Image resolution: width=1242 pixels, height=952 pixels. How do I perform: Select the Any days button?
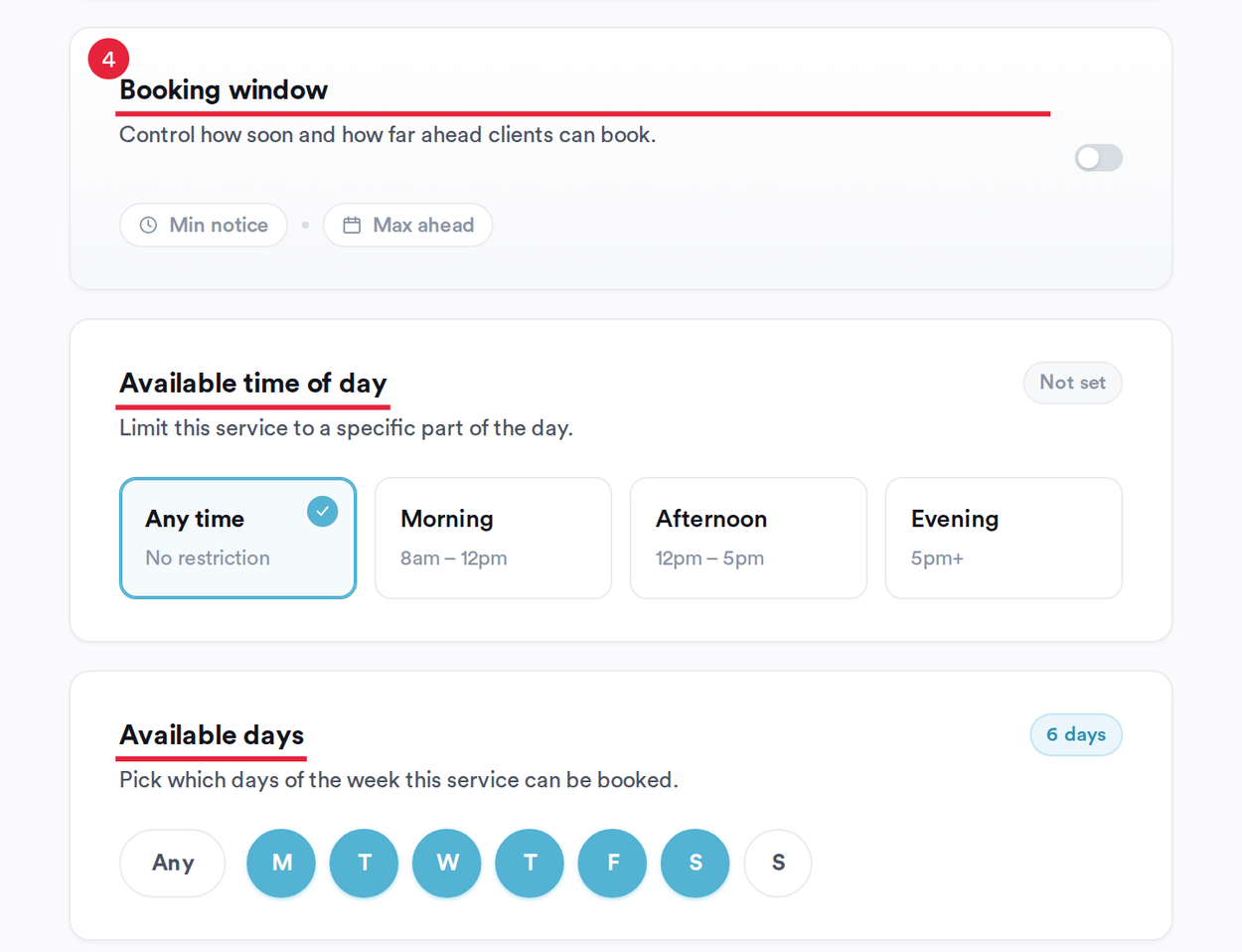(x=173, y=864)
